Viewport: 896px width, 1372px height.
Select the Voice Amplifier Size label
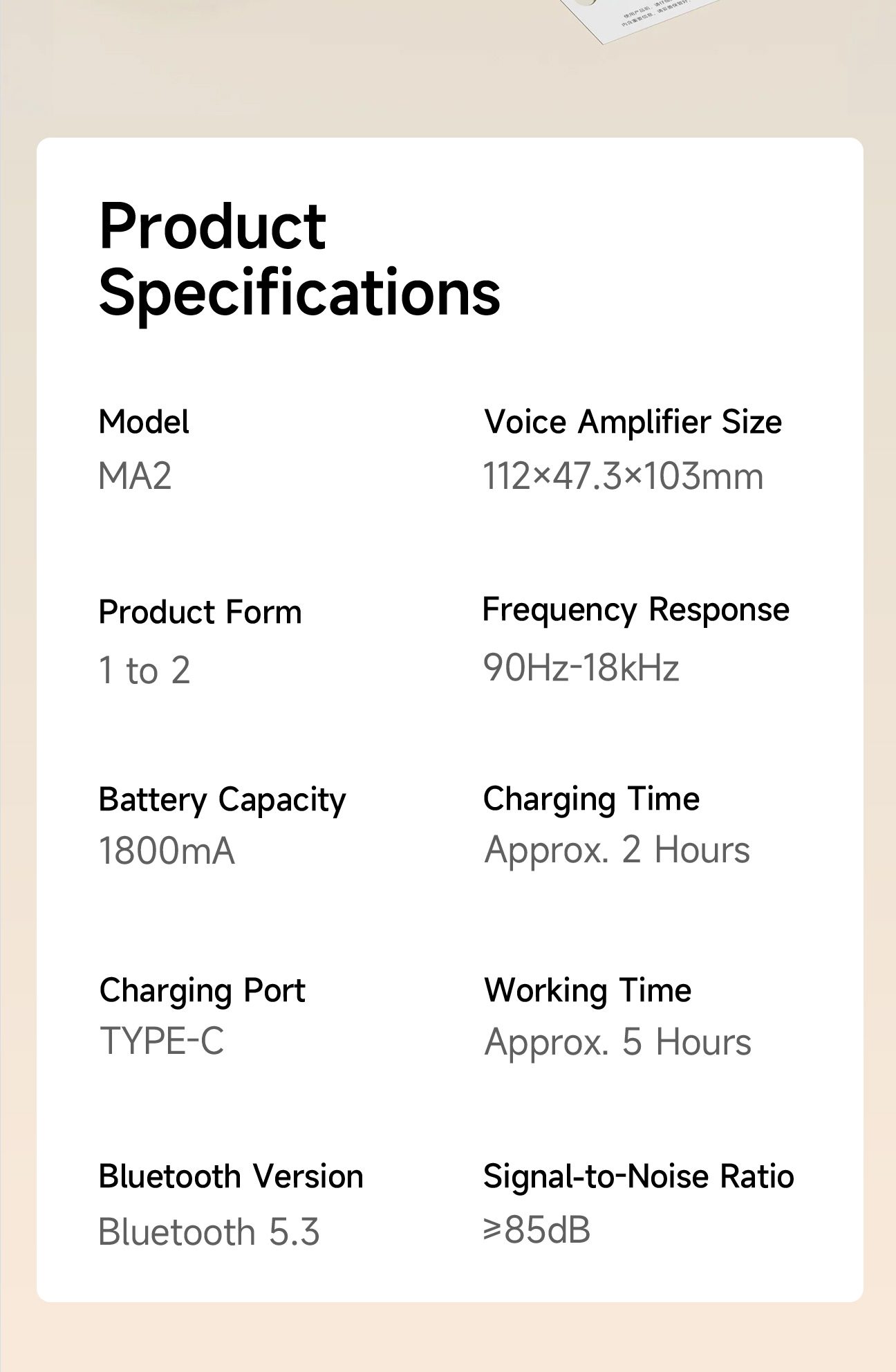[633, 422]
